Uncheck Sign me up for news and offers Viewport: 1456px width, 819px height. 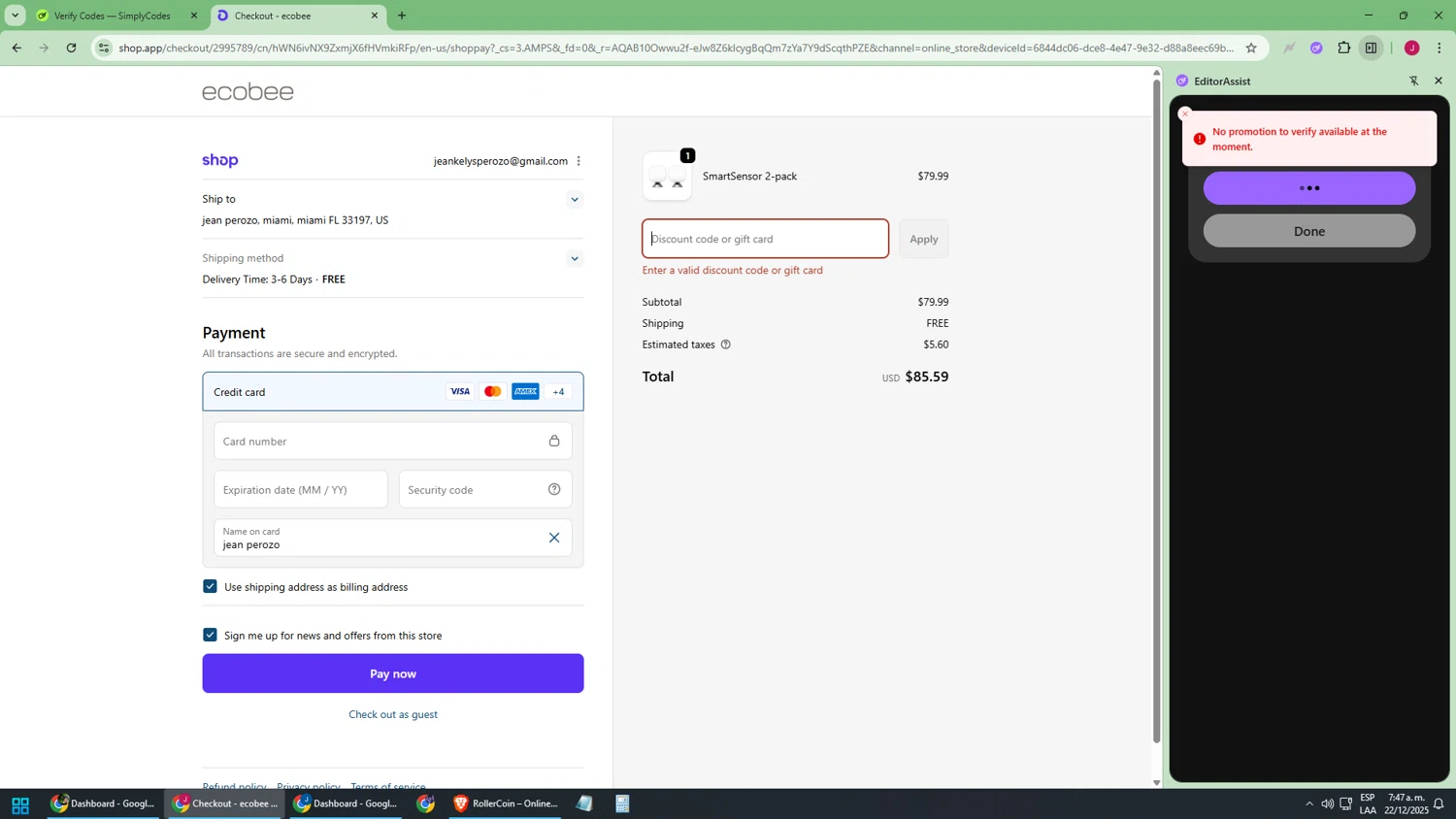pyautogui.click(x=210, y=635)
